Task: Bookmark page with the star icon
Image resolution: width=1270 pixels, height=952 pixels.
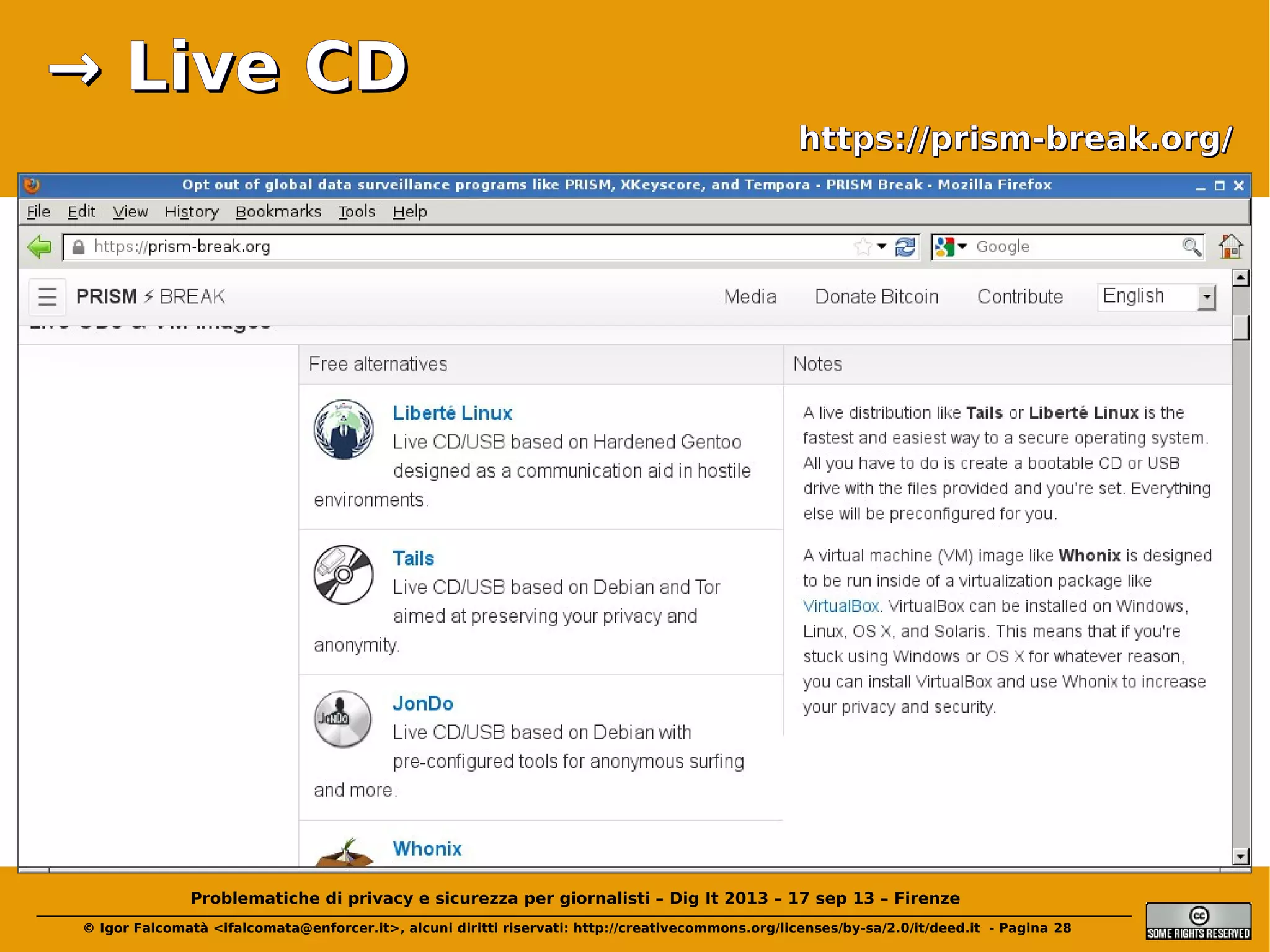Action: [x=862, y=247]
